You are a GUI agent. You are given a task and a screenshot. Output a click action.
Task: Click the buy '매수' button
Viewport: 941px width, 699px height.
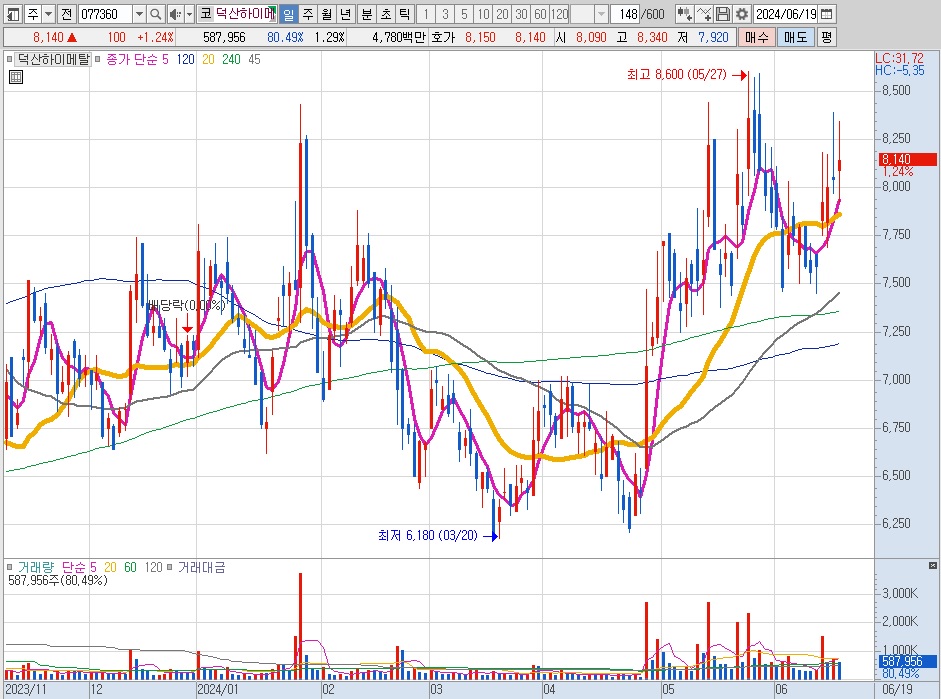tap(756, 38)
